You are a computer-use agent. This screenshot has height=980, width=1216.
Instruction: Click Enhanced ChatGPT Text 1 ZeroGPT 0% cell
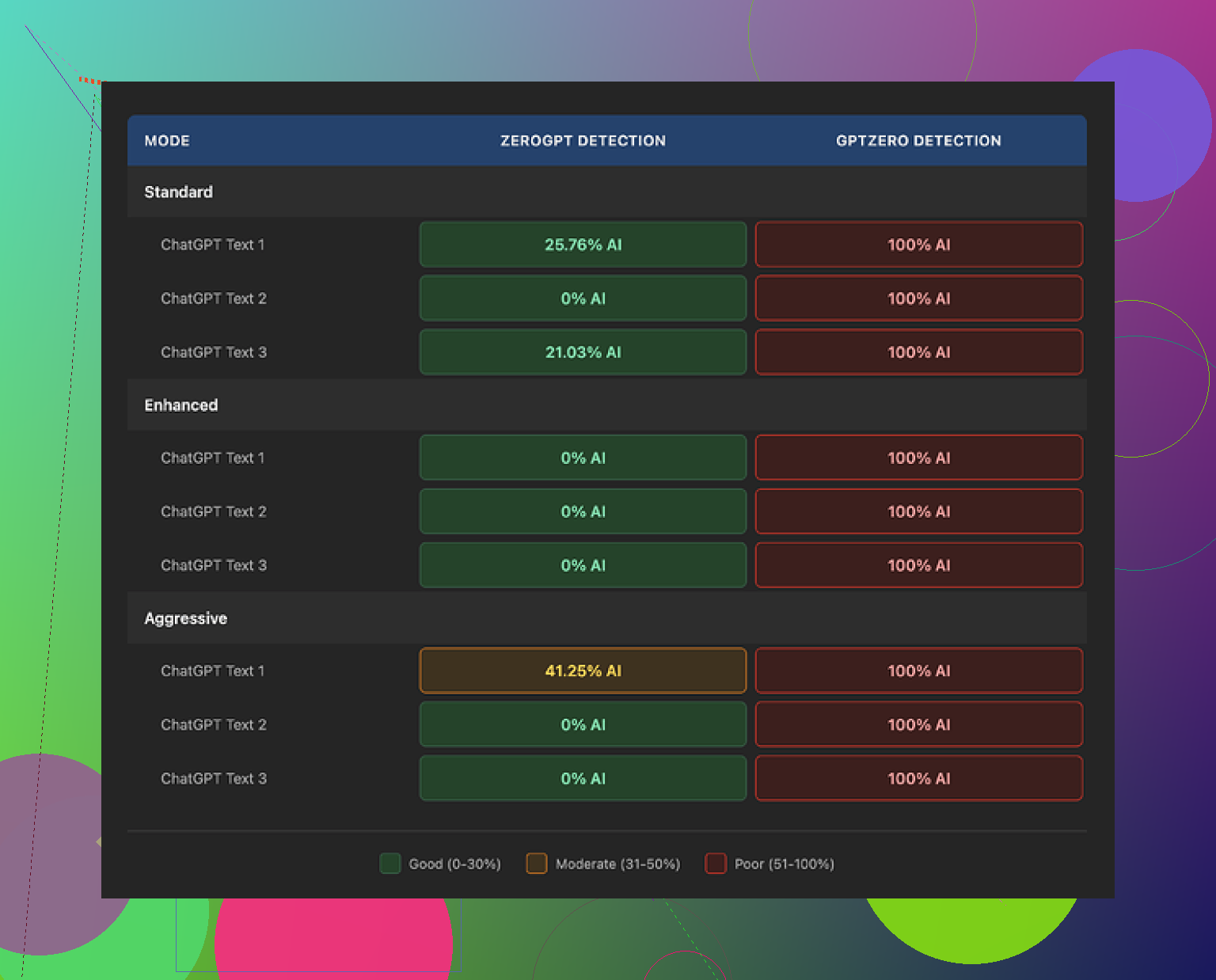pos(583,458)
